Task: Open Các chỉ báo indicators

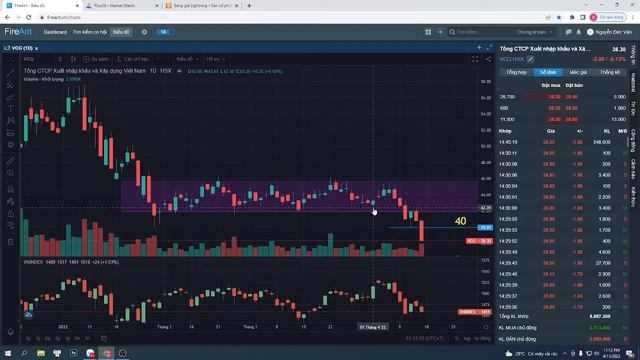Action: (133, 59)
